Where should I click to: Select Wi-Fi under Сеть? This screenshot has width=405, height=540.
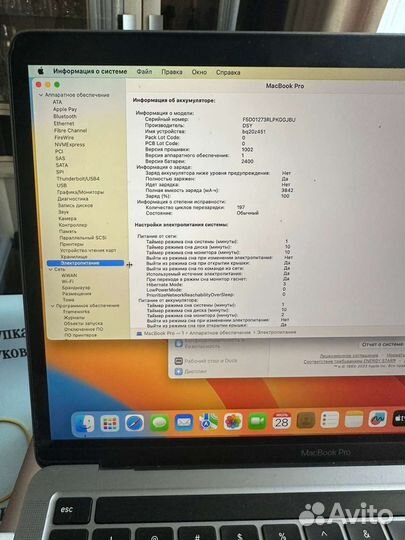pyautogui.click(x=68, y=281)
